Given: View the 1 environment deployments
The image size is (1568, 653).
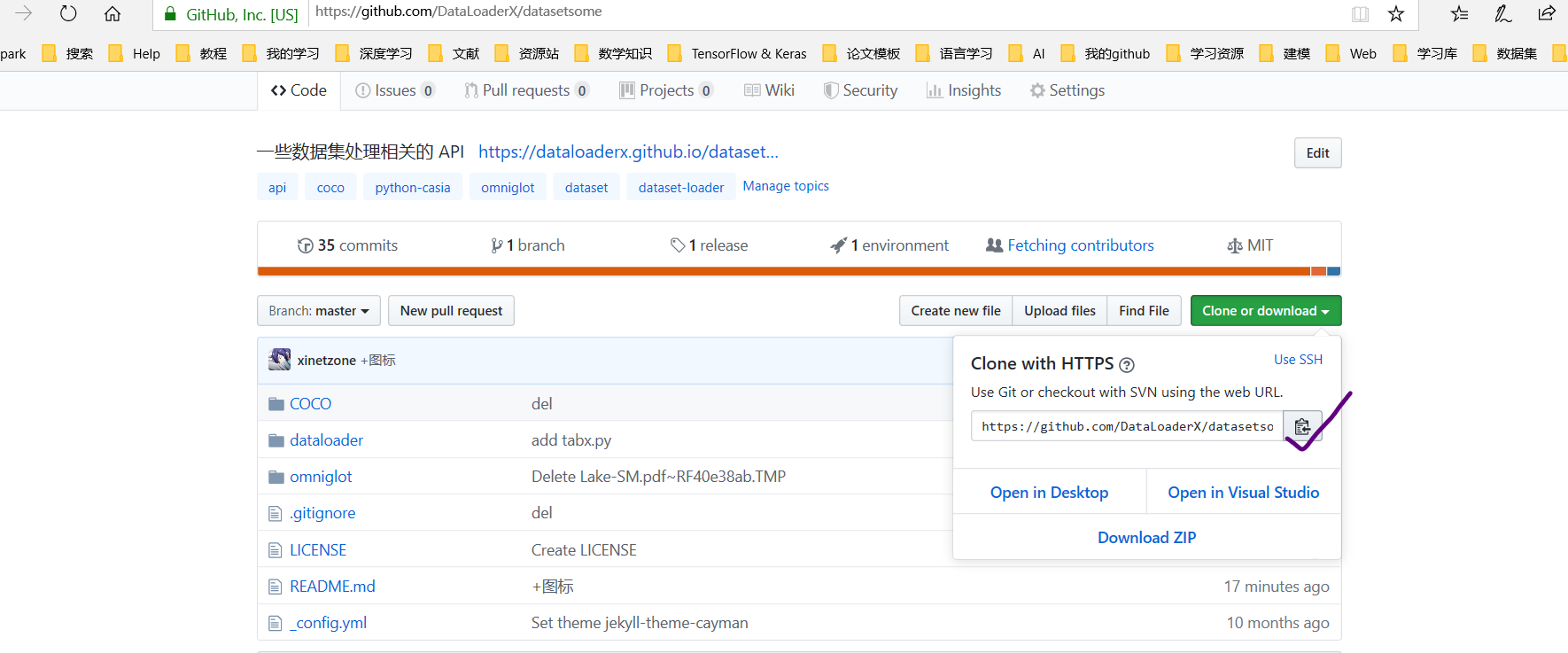Looking at the screenshot, I should [x=889, y=245].
